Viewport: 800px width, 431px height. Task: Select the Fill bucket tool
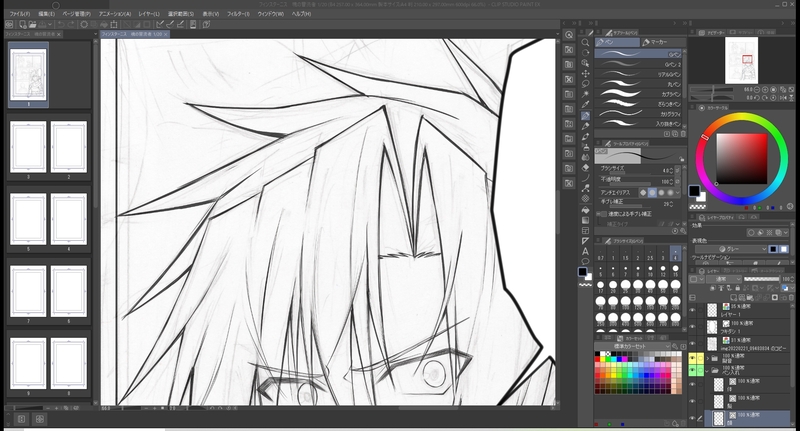pyautogui.click(x=585, y=210)
